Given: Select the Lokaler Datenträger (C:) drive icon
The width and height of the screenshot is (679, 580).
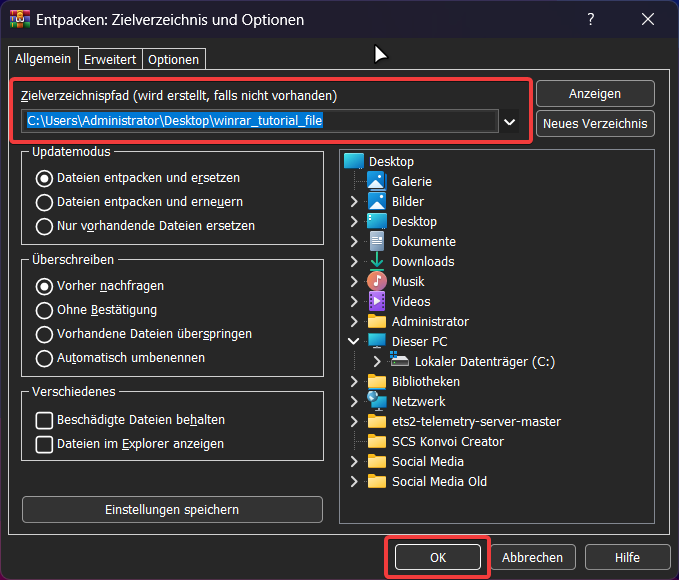Looking at the screenshot, I should pyautogui.click(x=399, y=361).
